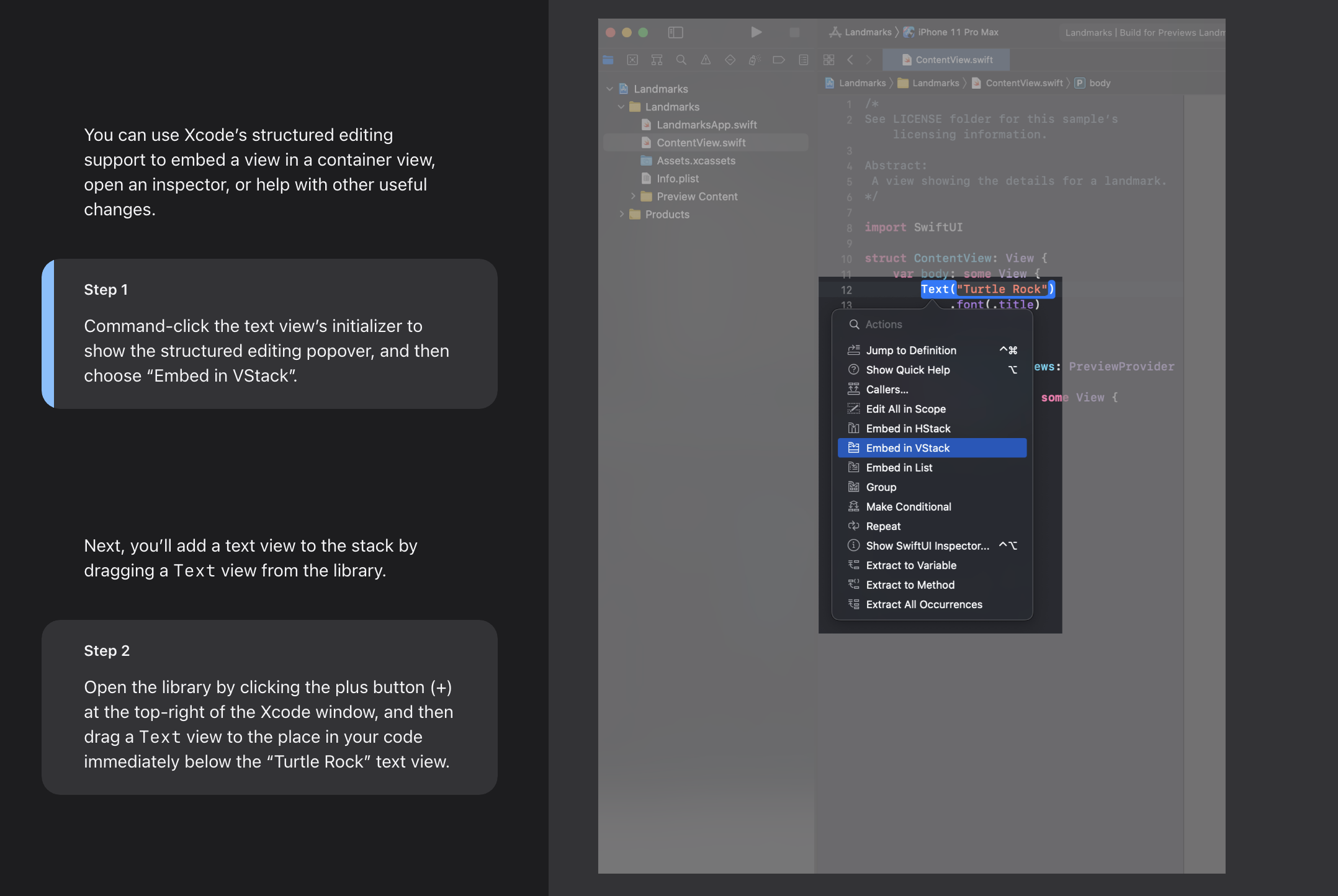The image size is (1338, 896).
Task: Select iPhone 11 Pro Max destination
Action: pyautogui.click(x=957, y=32)
